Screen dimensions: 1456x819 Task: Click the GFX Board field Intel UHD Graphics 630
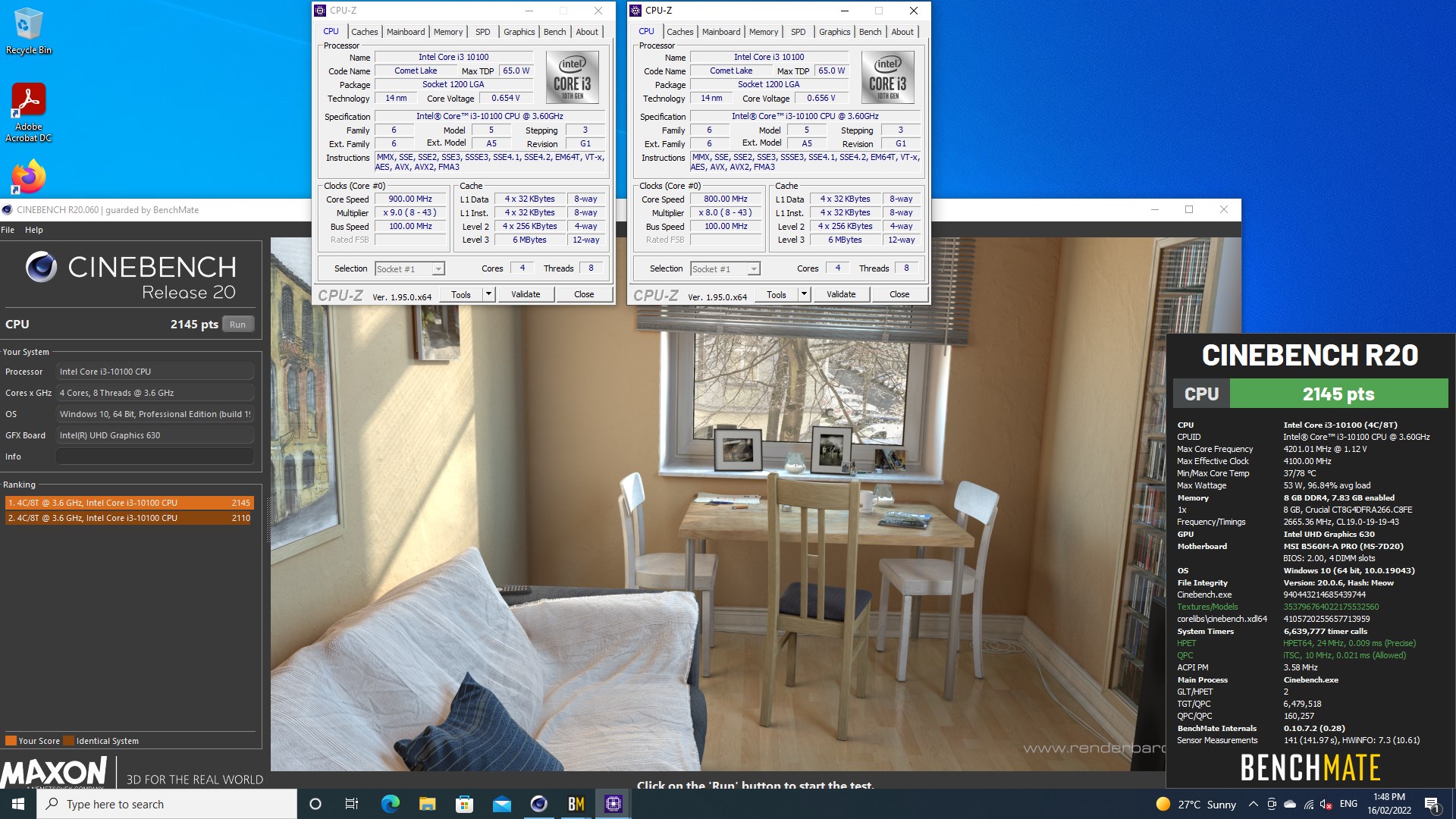point(155,435)
